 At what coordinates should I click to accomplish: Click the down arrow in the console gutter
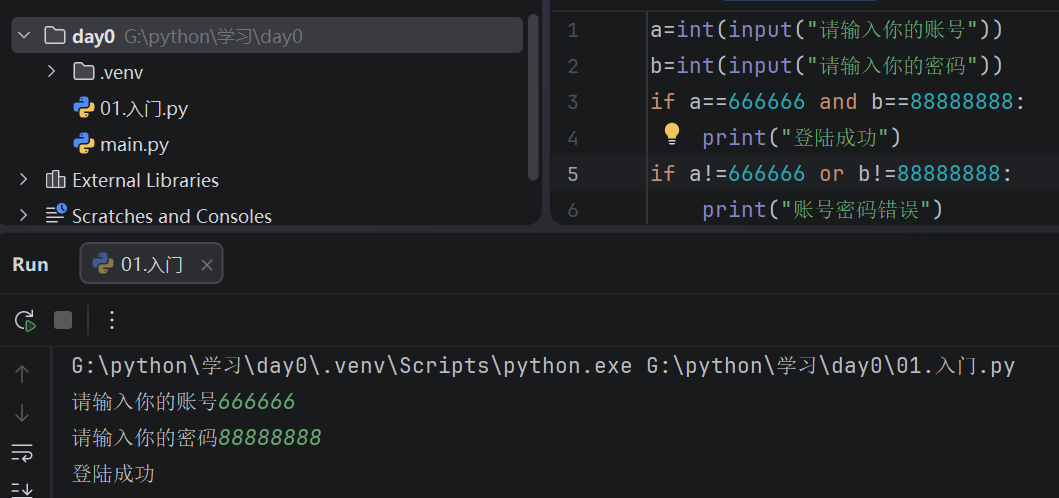click(x=22, y=413)
